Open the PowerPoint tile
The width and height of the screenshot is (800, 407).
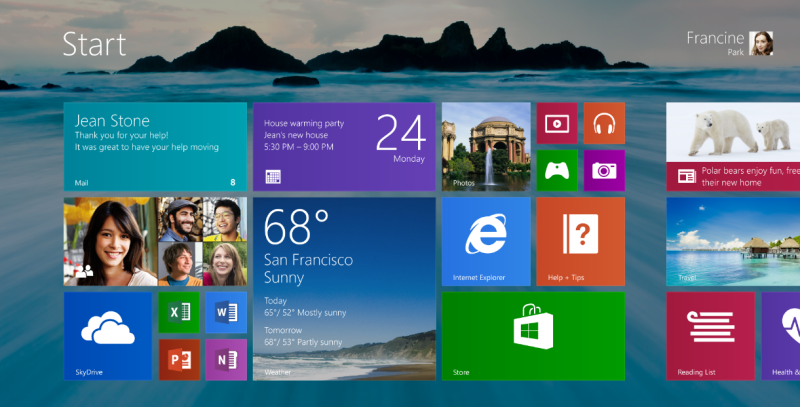(179, 360)
